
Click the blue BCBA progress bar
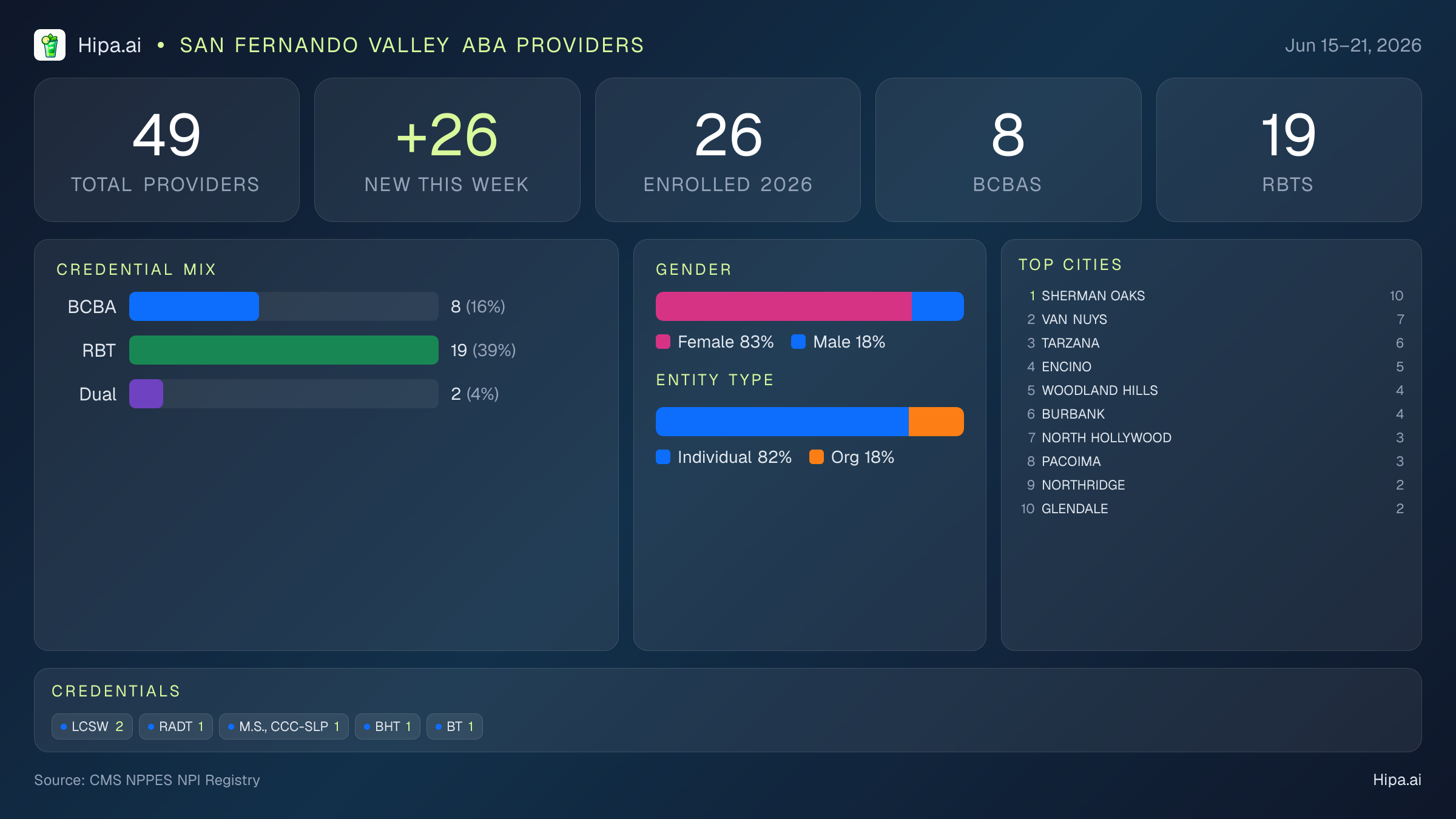[194, 306]
